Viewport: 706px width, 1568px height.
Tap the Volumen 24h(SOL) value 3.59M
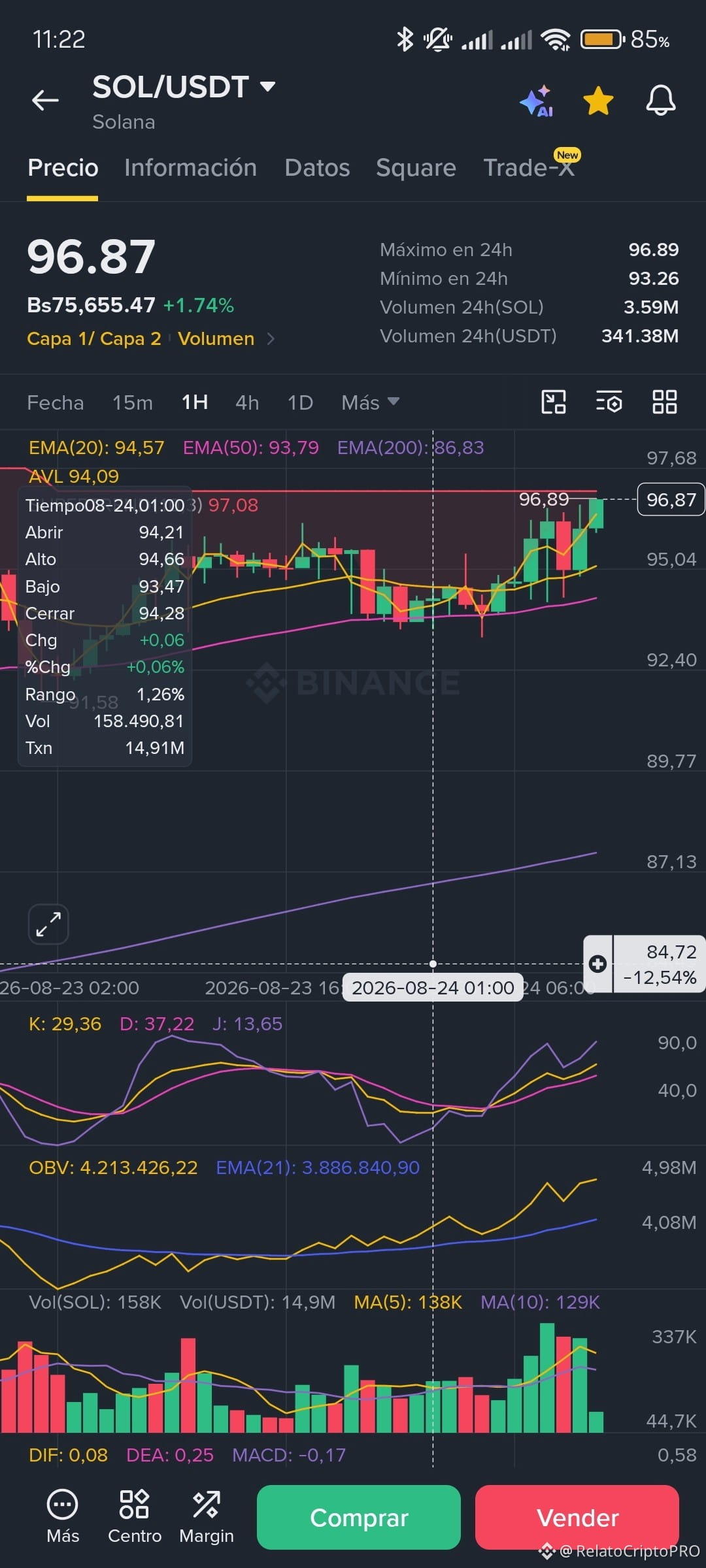pyautogui.click(x=651, y=307)
